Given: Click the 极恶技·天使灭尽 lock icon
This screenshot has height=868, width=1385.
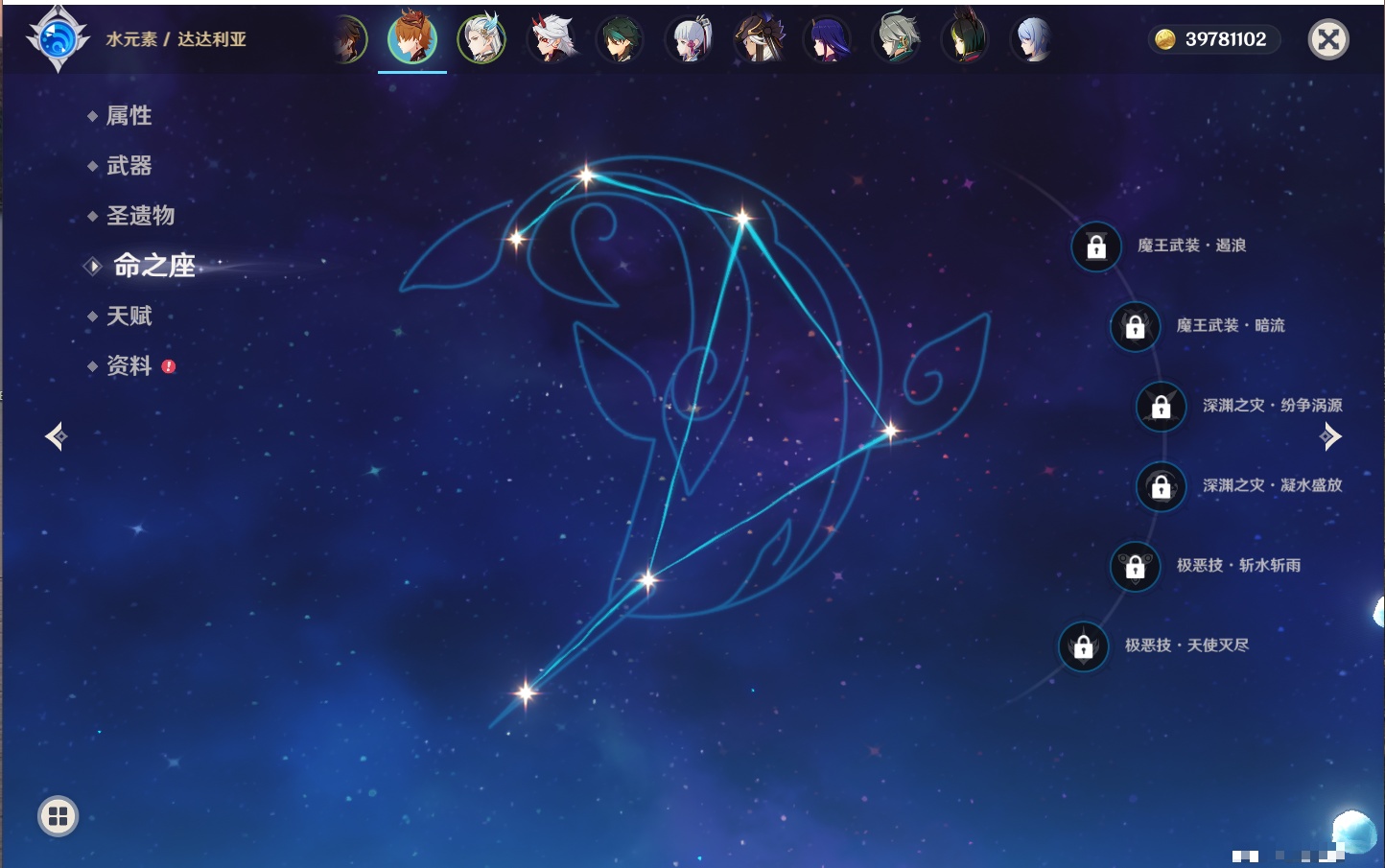Looking at the screenshot, I should point(1084,645).
